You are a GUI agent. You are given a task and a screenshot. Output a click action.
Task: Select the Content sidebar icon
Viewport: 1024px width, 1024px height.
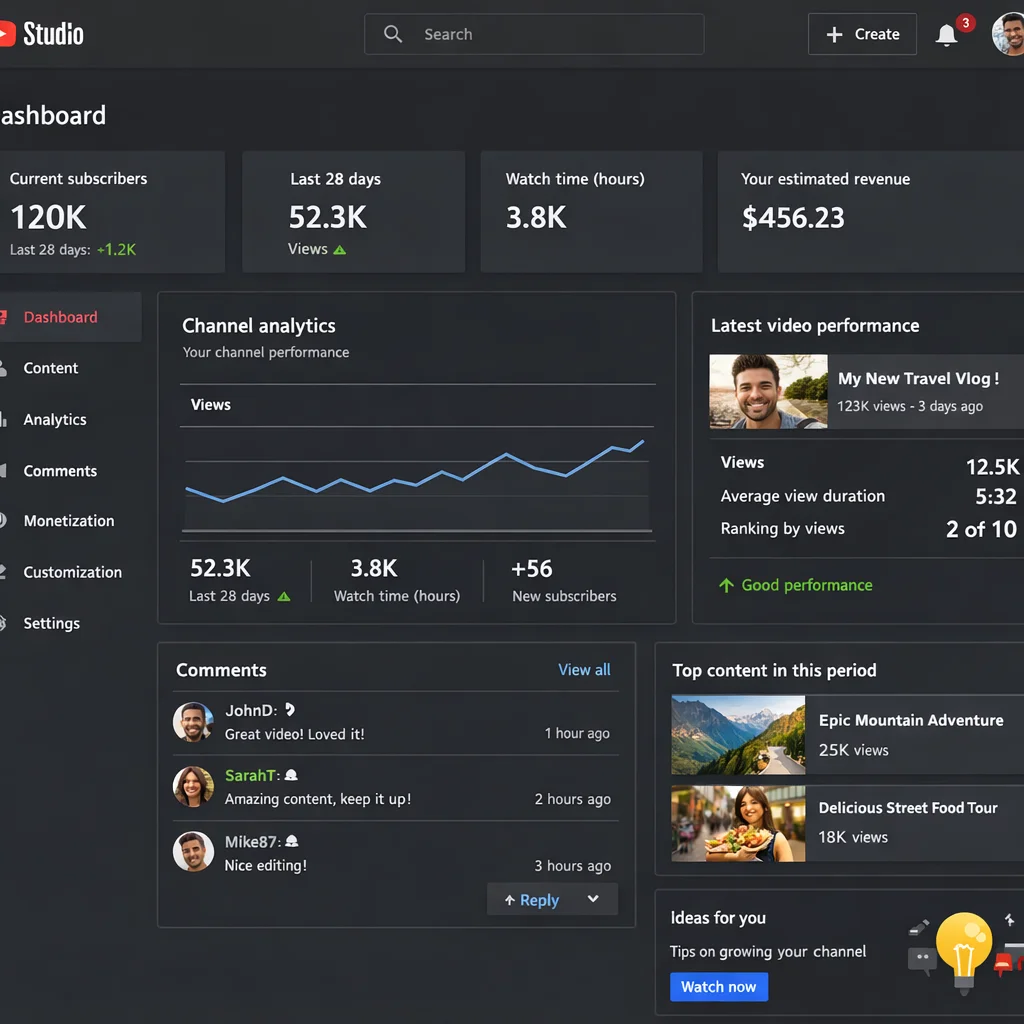[x=4, y=368]
